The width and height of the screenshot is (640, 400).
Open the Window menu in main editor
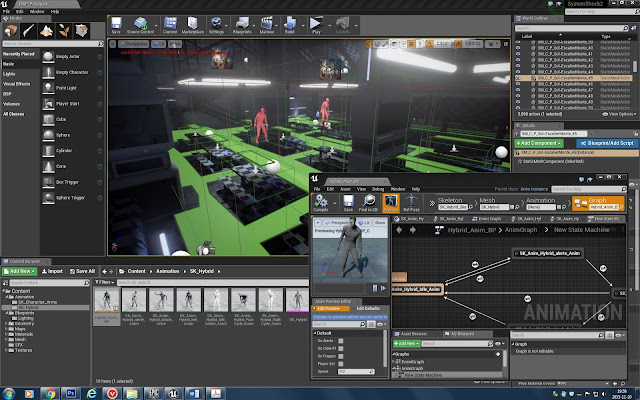click(x=37, y=11)
